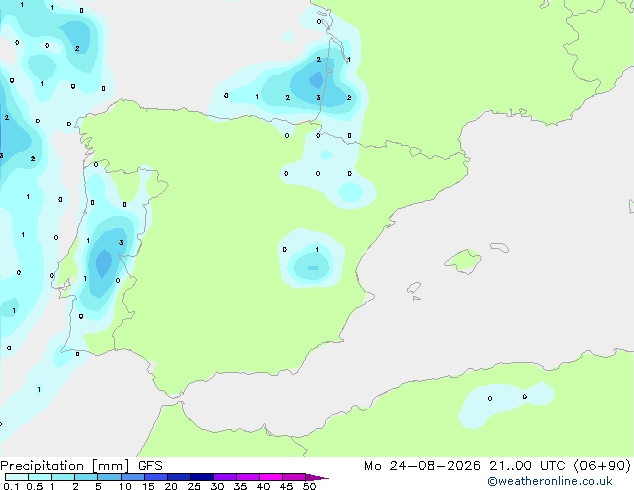Click the 0.1–0.5 mm palest legend swatch
This screenshot has height=490, width=634.
[x=17, y=477]
